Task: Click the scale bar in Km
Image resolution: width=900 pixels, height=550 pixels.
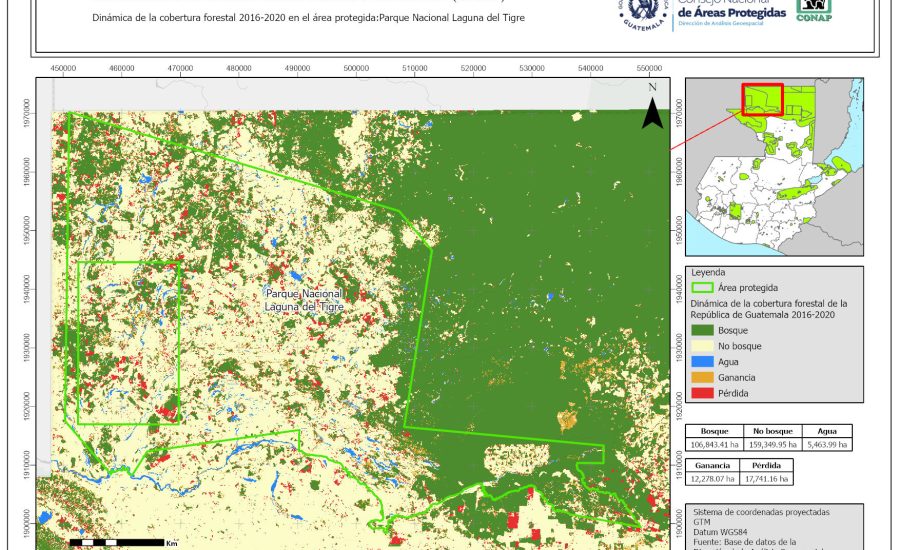Action: [x=110, y=541]
